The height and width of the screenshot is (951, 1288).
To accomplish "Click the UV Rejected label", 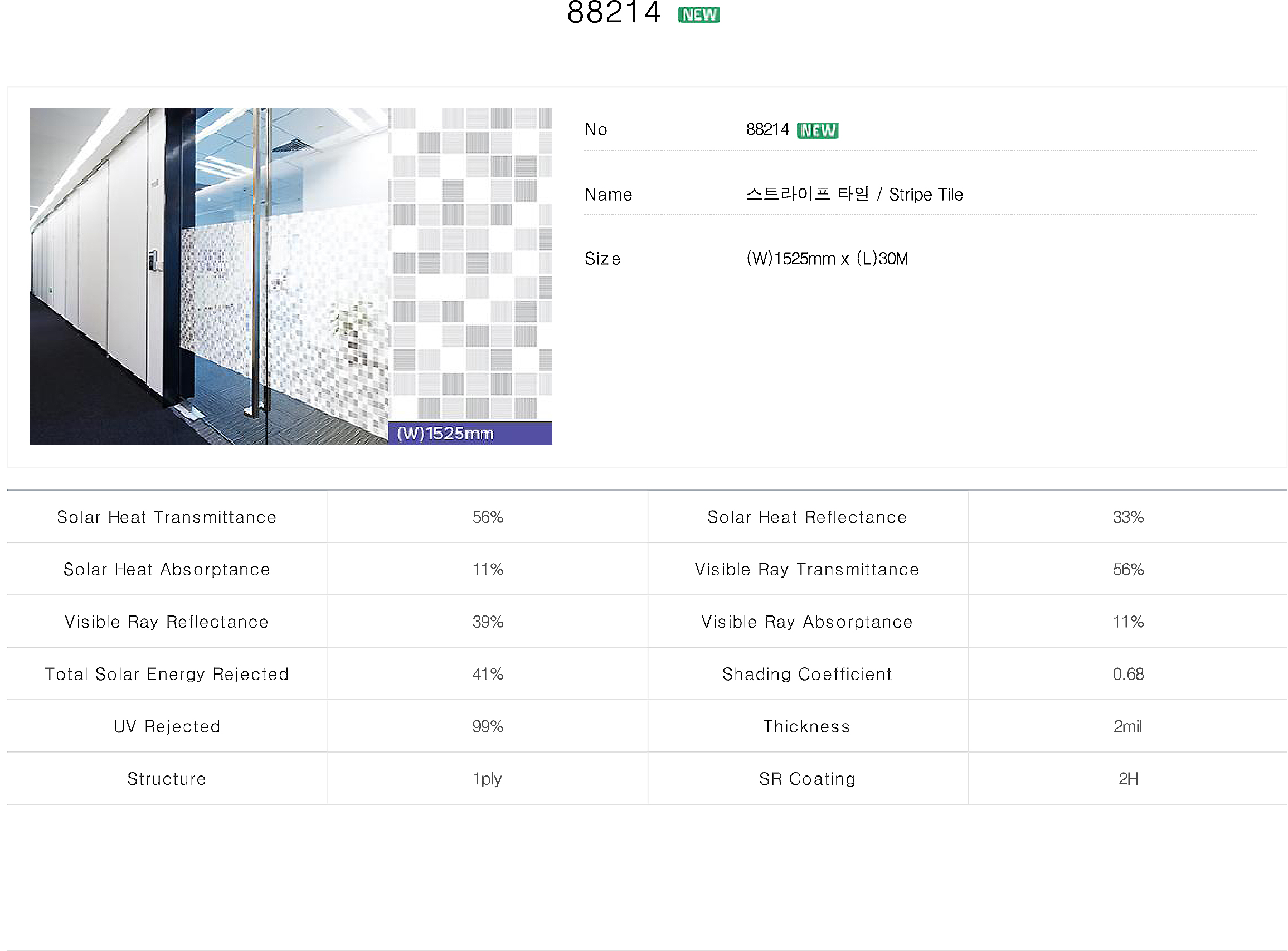I will coord(167,726).
